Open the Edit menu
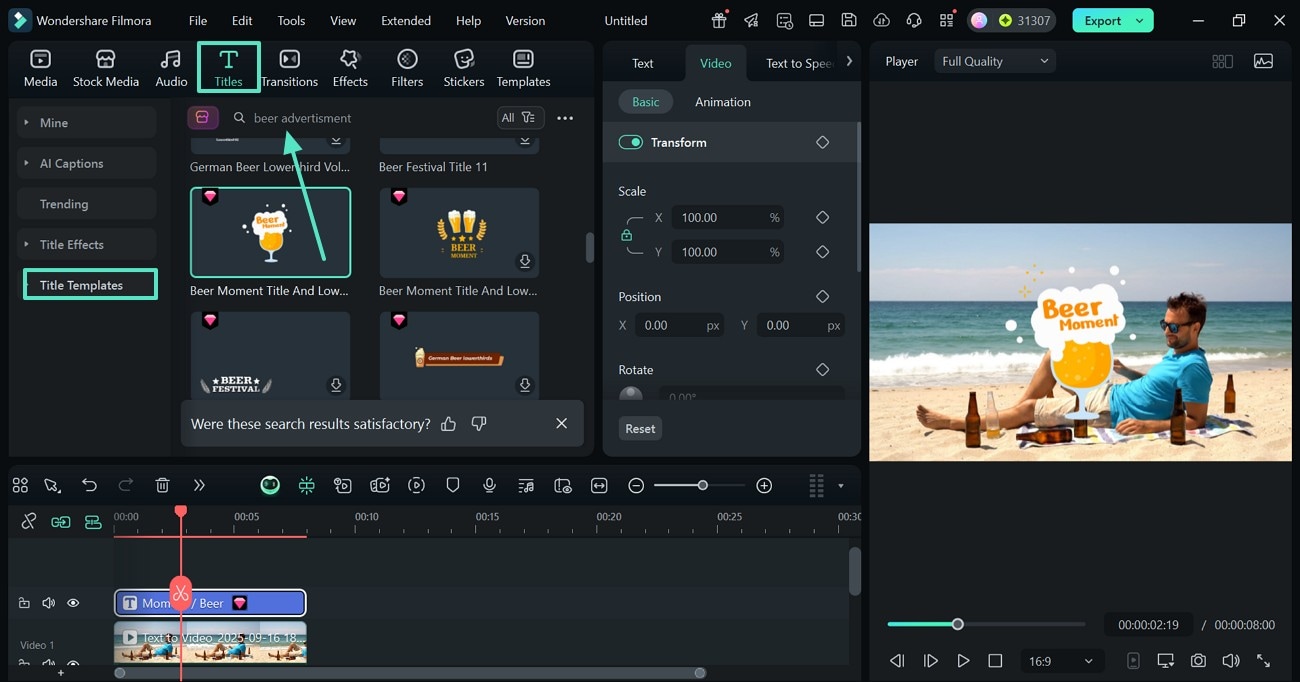 coord(242,20)
